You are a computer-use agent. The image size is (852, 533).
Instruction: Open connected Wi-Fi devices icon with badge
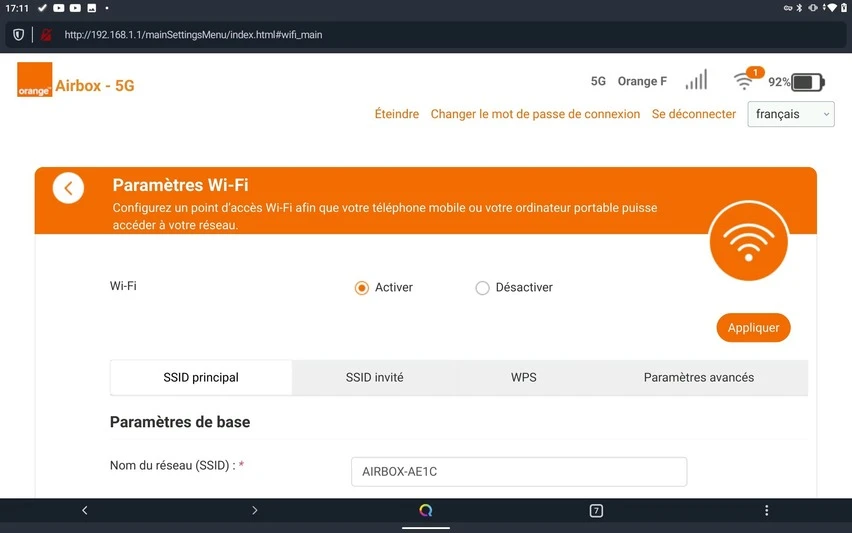[747, 79]
